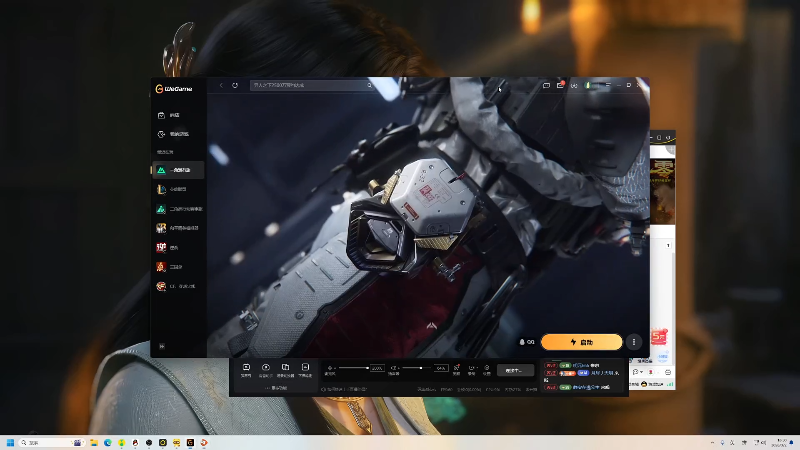The height and width of the screenshot is (450, 800).
Task: Open the messages icon in WeGame header
Action: pyautogui.click(x=546, y=85)
